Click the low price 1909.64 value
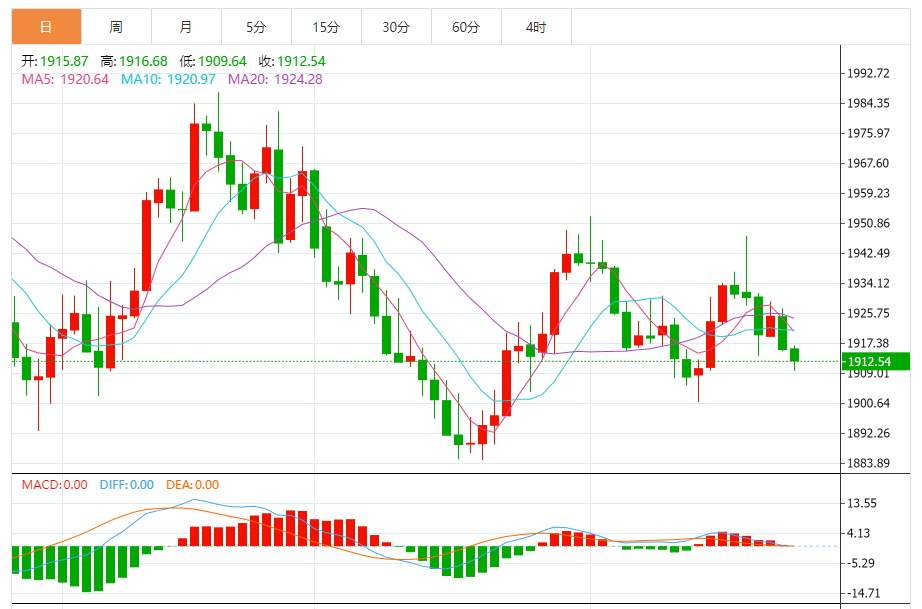Image resolution: width=922 pixels, height=609 pixels. [x=222, y=61]
